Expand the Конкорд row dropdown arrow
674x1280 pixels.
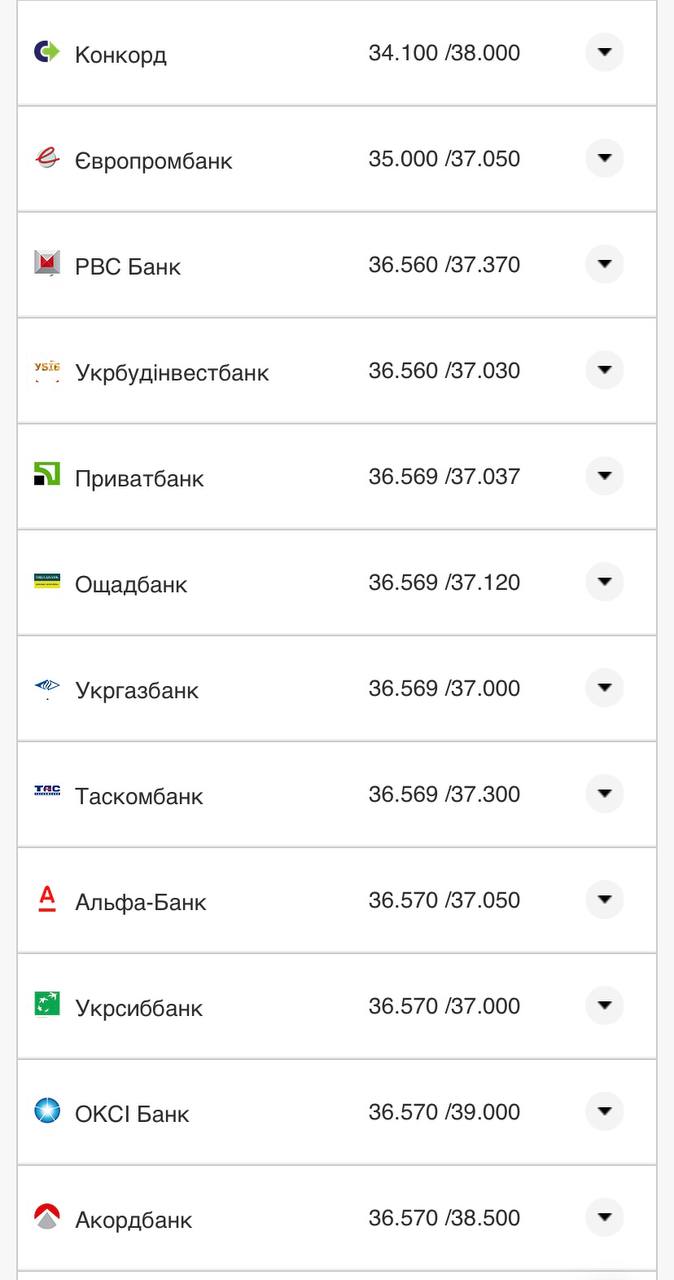point(604,52)
